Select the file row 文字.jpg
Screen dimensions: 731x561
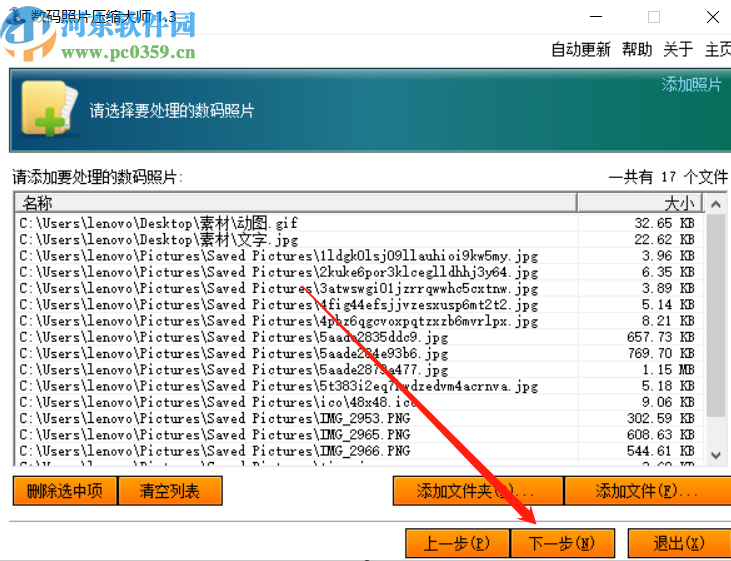coord(357,240)
